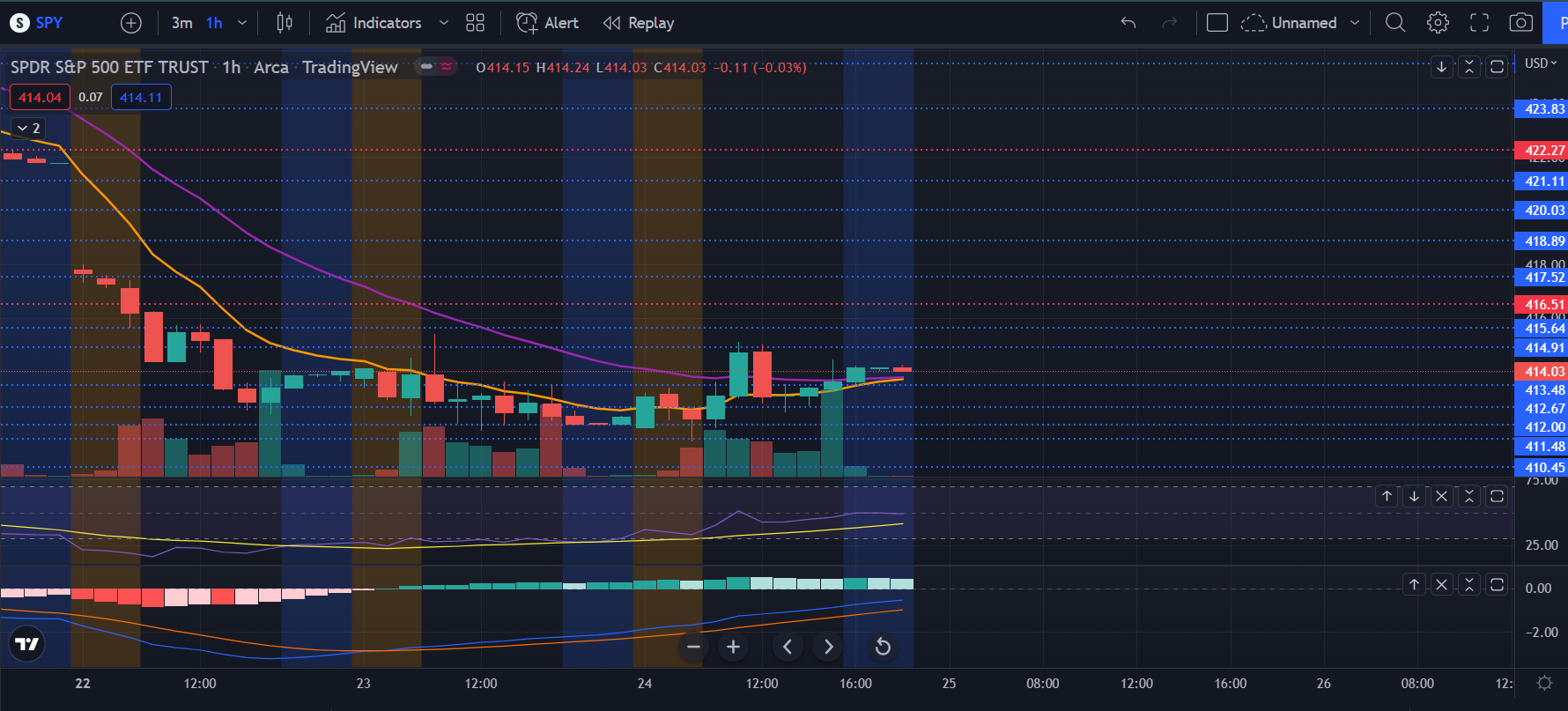Select the 421.11 price level label

(x=1541, y=181)
